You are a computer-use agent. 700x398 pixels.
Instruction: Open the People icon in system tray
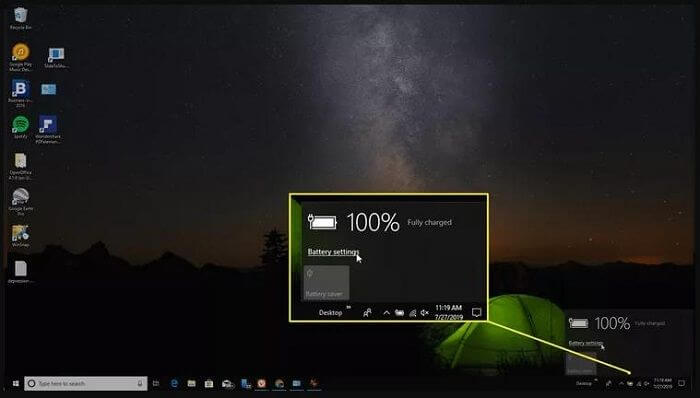point(608,383)
